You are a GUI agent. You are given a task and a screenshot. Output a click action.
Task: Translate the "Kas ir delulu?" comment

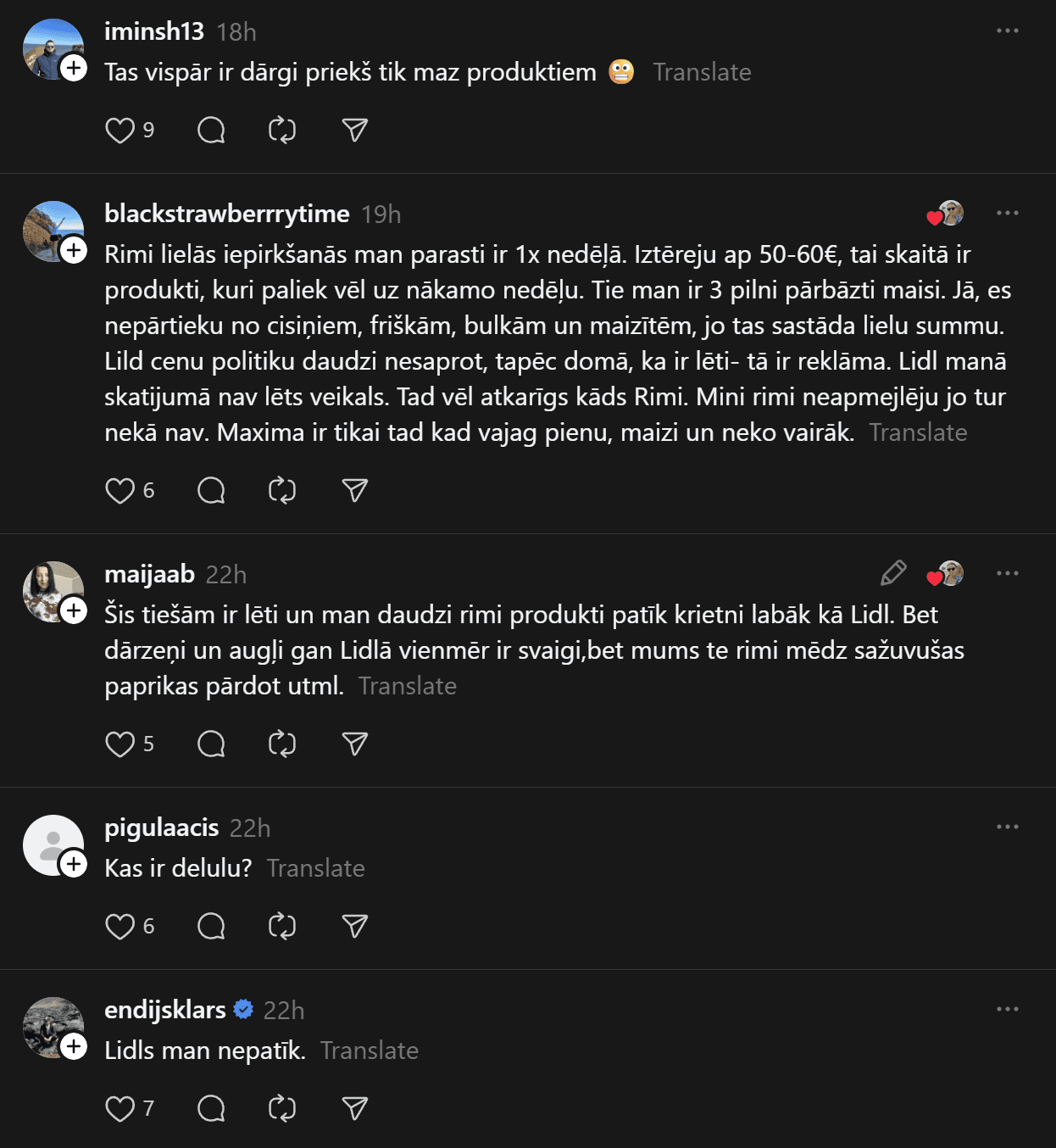(315, 869)
